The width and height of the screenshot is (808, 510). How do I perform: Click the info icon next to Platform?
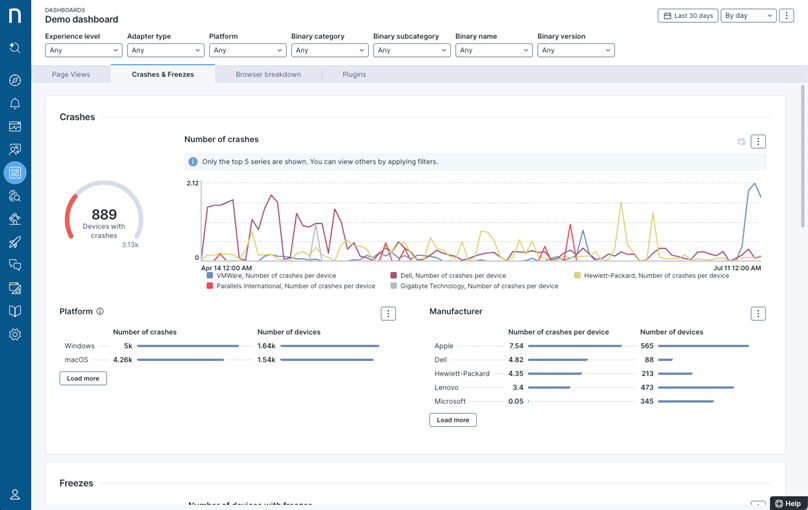click(x=100, y=312)
